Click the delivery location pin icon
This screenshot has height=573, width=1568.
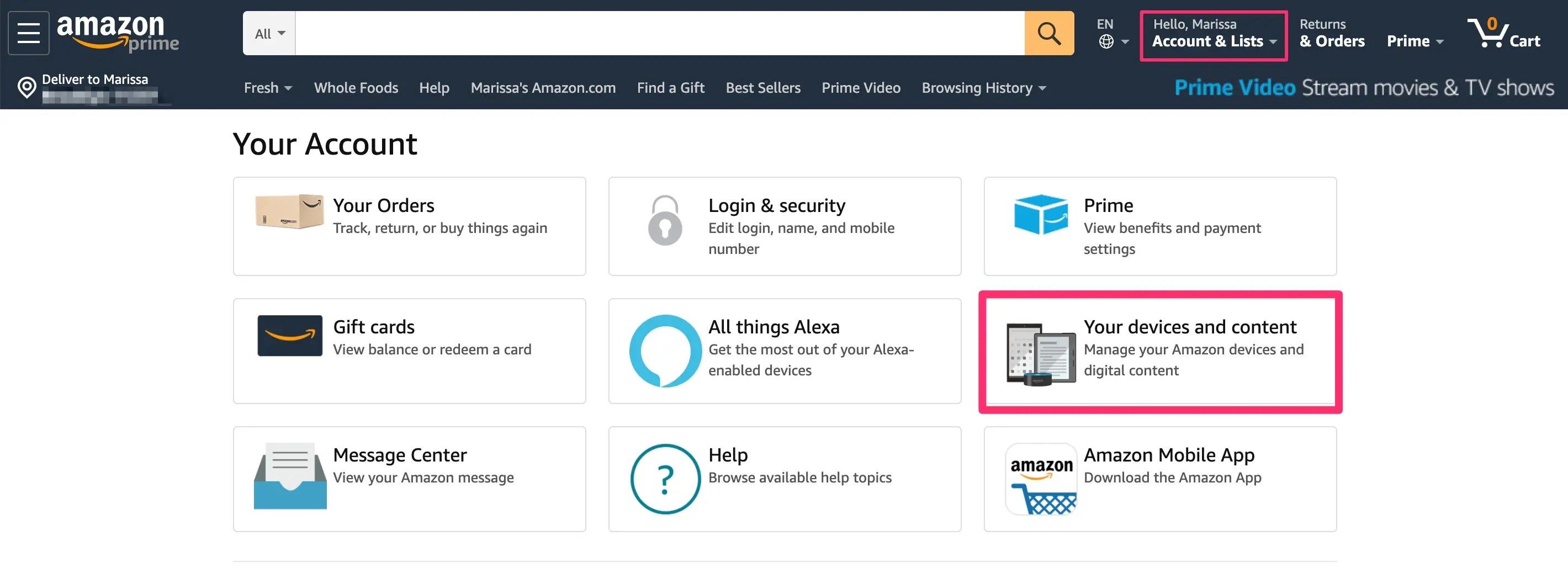tap(26, 87)
